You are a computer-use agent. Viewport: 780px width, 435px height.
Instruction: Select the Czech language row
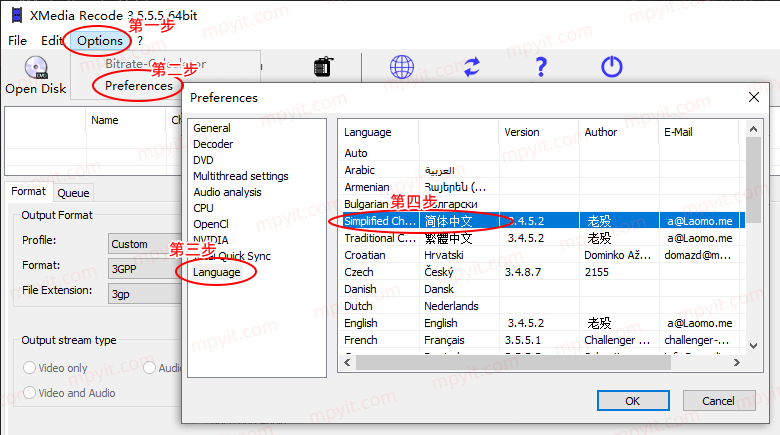coord(542,272)
